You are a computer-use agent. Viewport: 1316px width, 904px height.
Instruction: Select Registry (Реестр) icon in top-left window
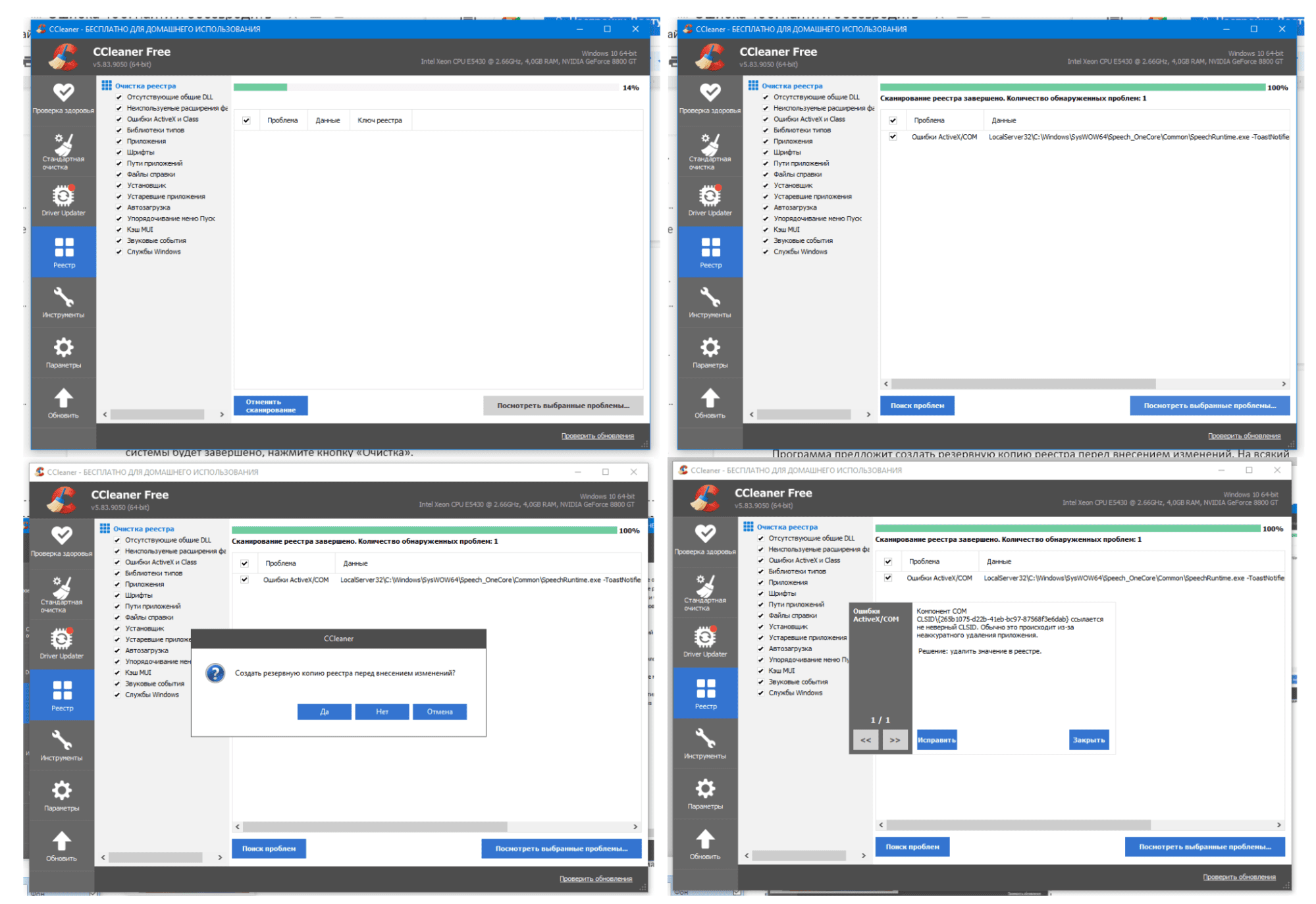64,248
